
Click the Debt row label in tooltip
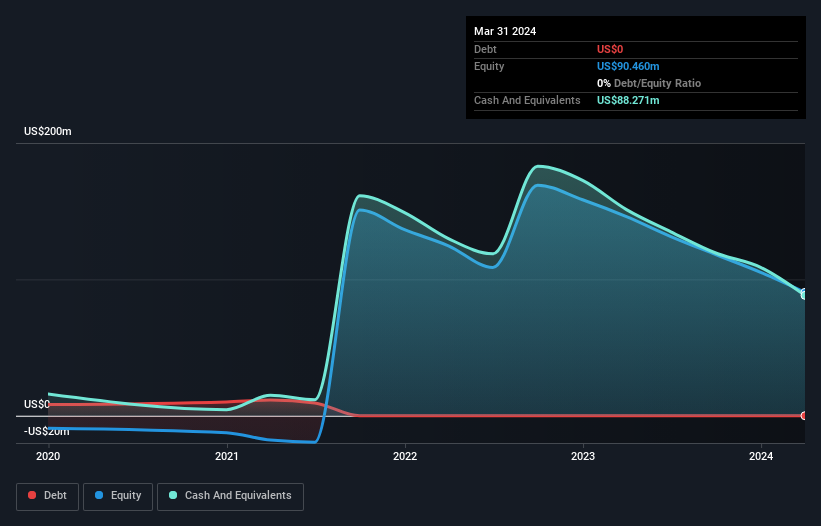coord(485,49)
